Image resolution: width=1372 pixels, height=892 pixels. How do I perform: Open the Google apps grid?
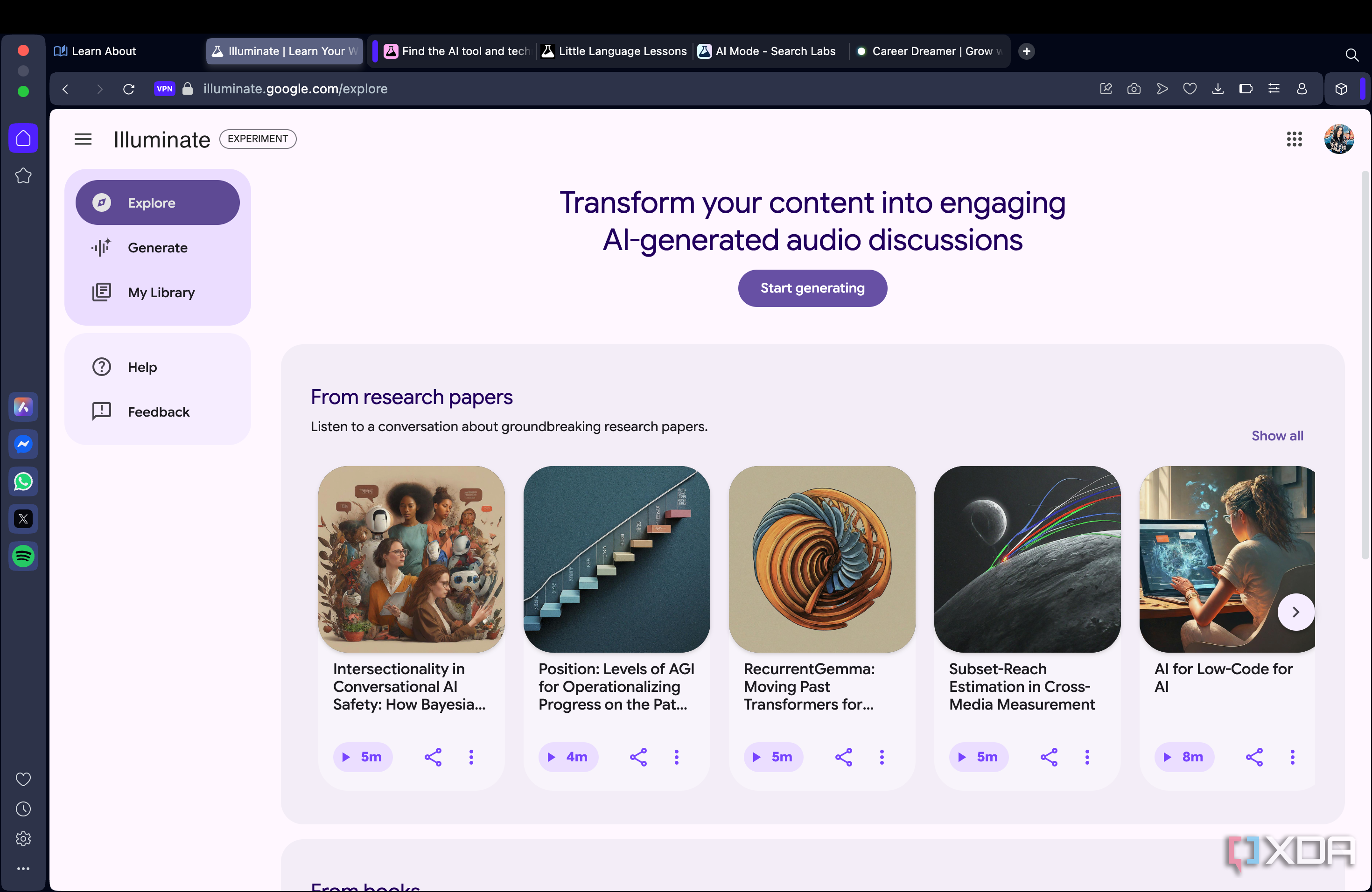[1294, 139]
